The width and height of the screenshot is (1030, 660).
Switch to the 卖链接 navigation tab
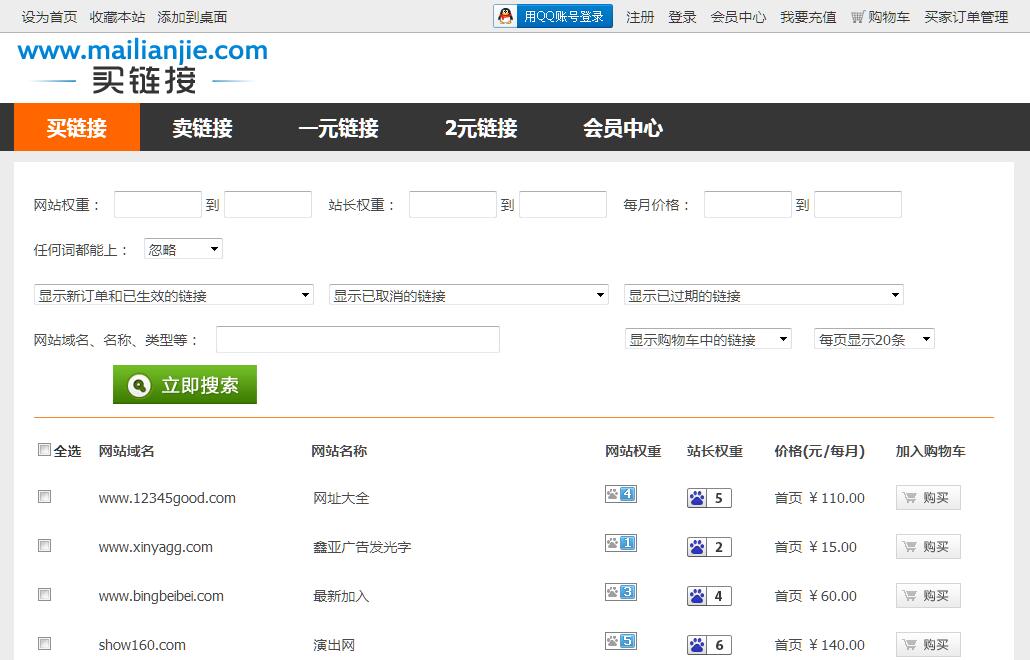(x=202, y=128)
